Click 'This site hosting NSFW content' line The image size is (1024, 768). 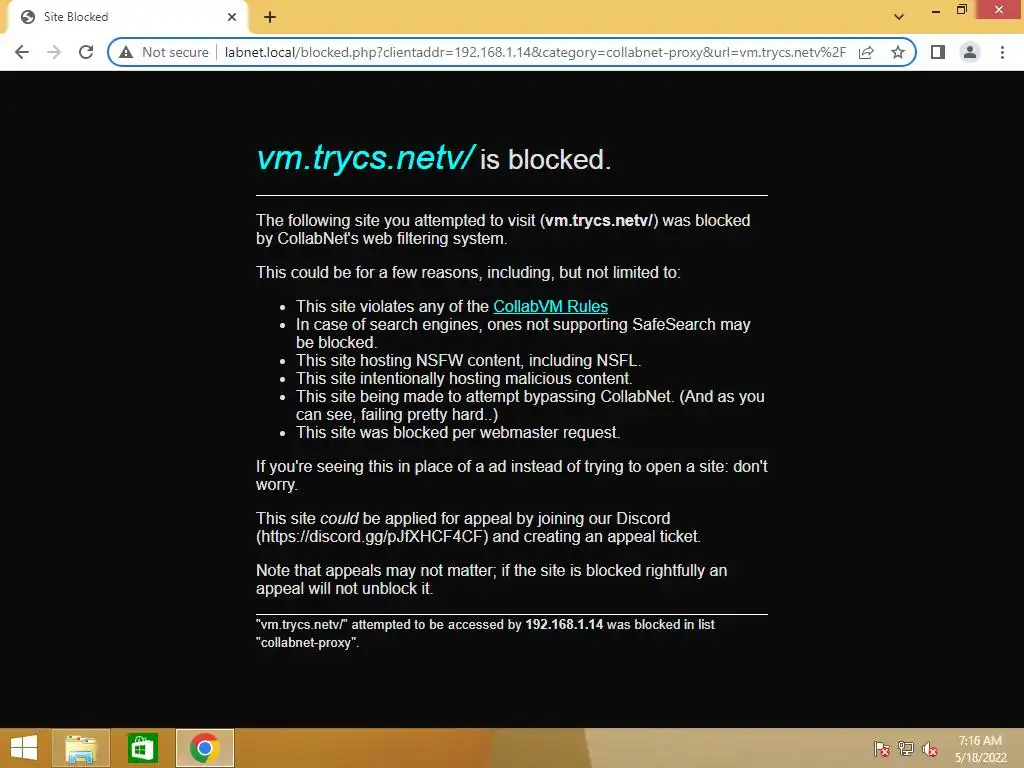click(468, 360)
